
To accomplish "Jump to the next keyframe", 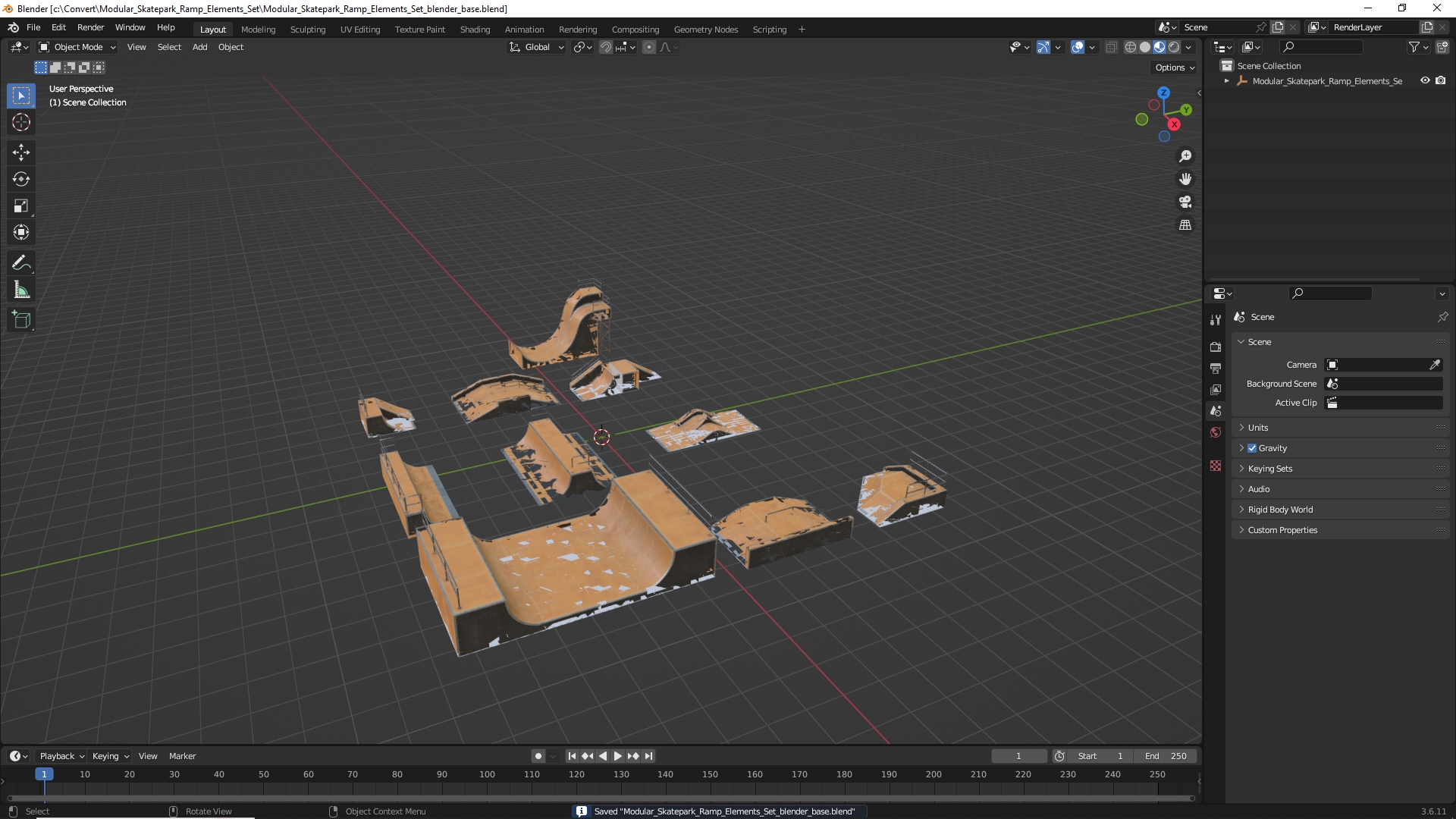I will click(x=632, y=756).
